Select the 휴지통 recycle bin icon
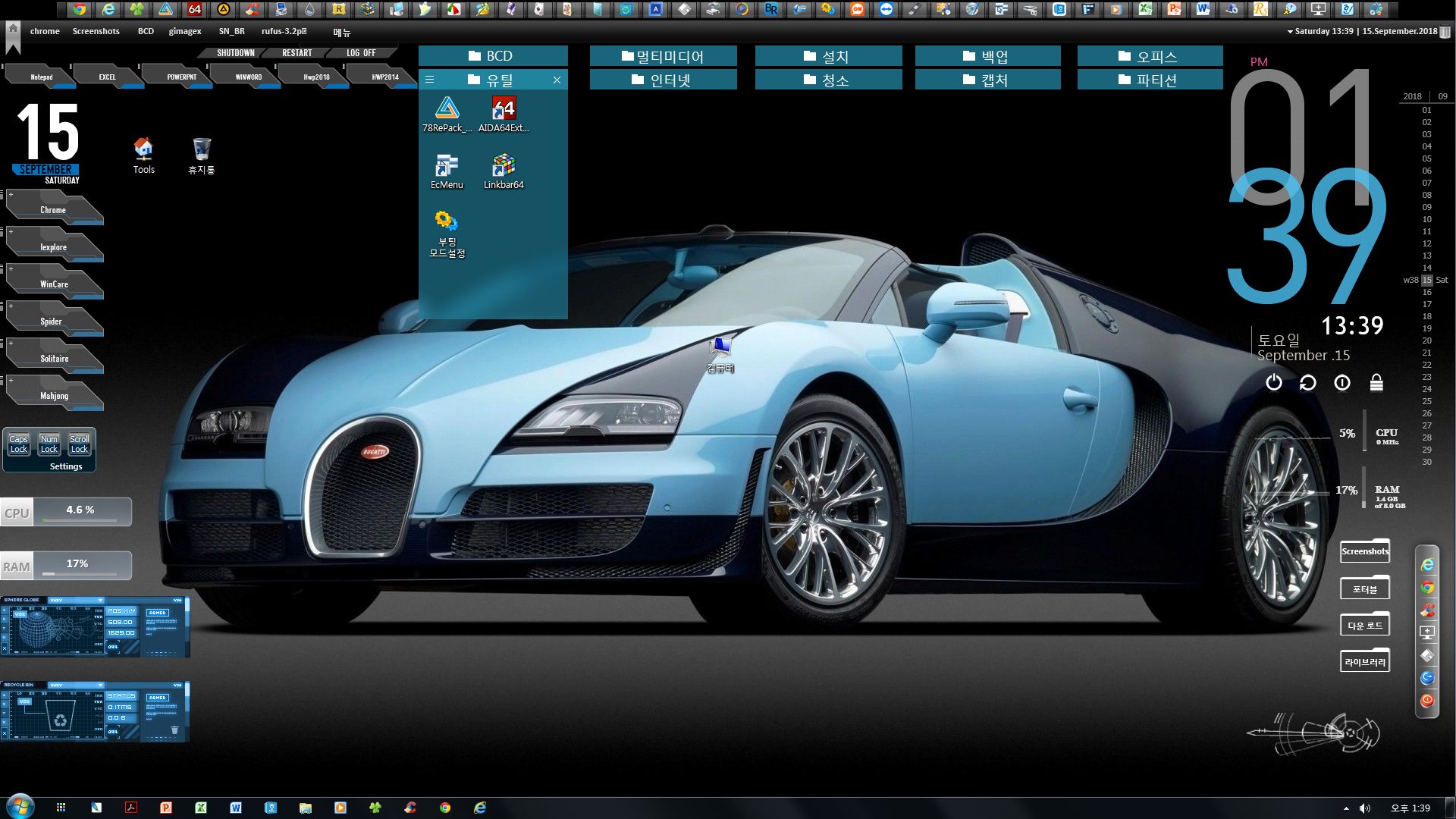This screenshot has width=1456, height=819. point(202,156)
